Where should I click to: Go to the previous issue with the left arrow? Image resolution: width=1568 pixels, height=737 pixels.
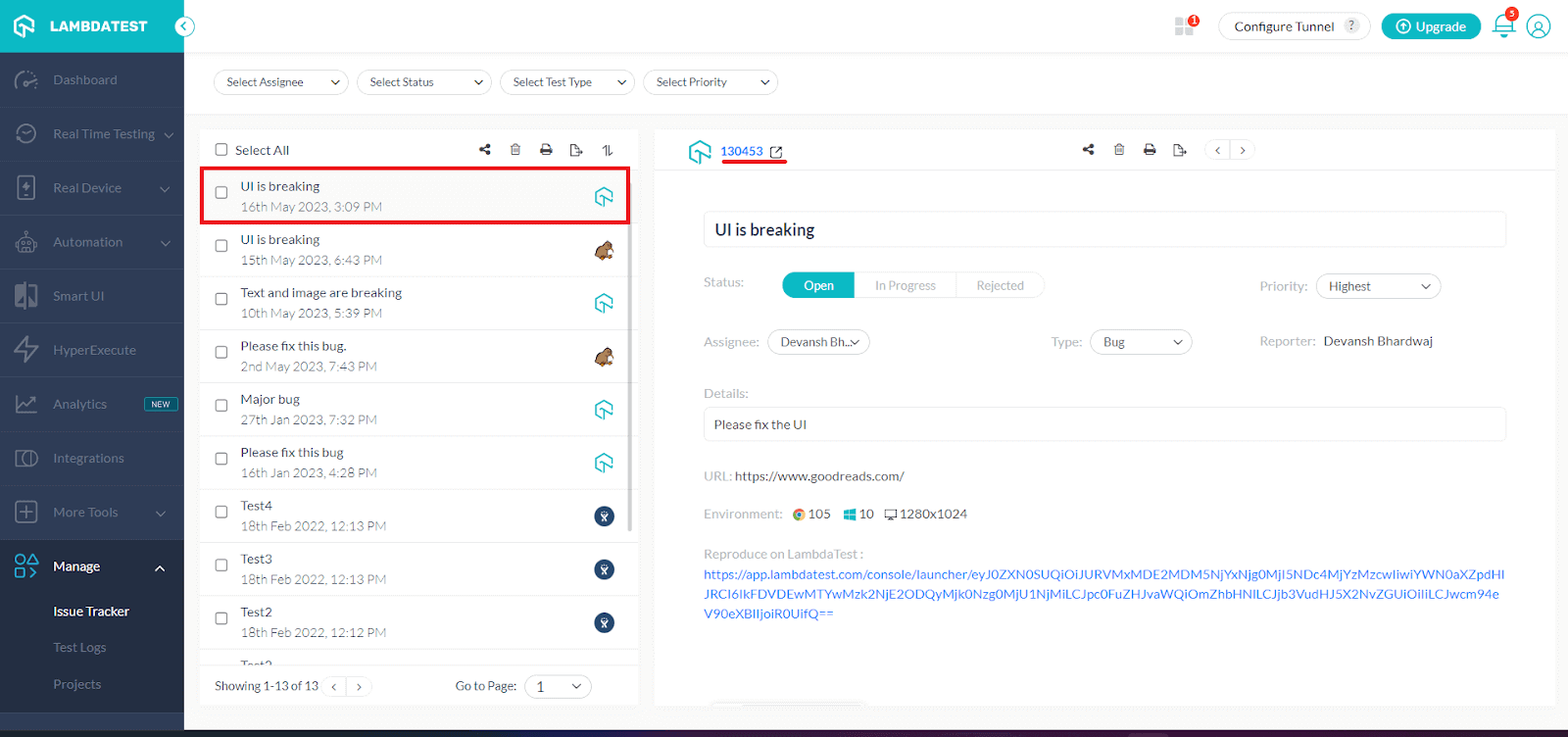1217,150
